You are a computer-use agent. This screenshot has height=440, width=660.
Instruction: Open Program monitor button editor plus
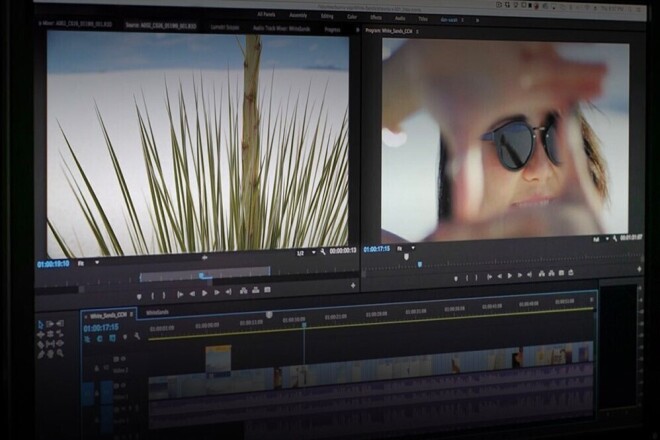[x=639, y=269]
